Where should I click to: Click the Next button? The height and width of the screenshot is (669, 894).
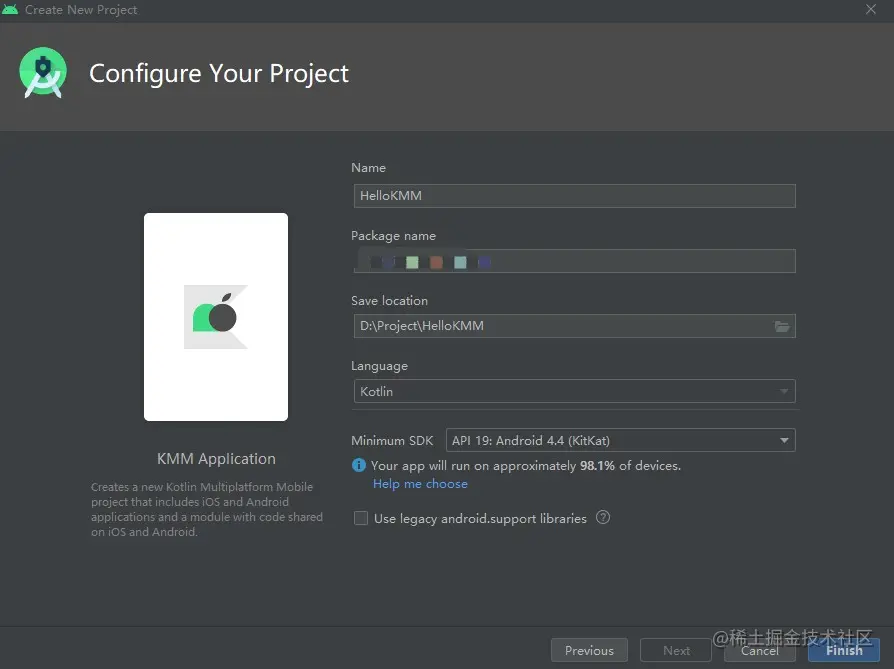point(676,650)
